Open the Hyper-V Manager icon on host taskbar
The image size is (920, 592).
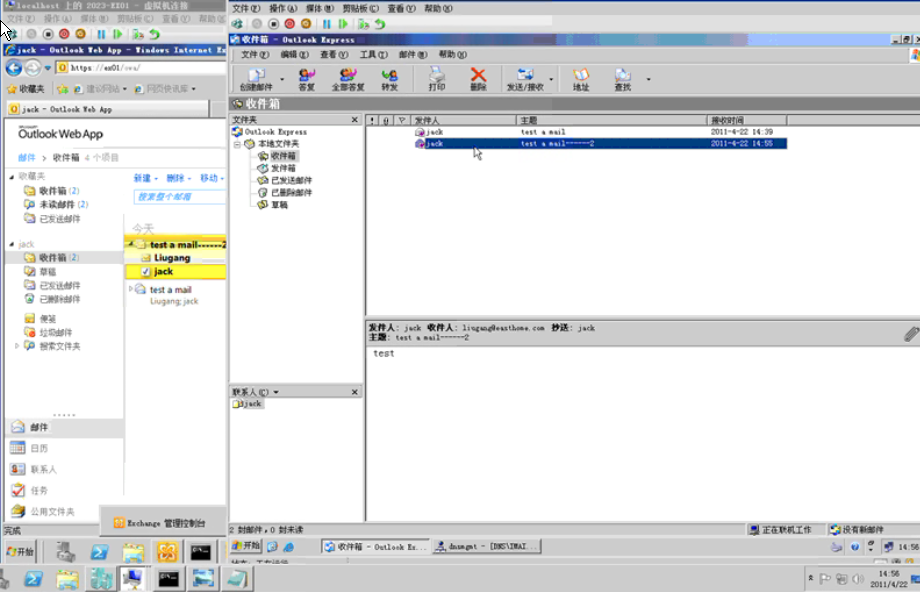pyautogui.click(x=101, y=579)
